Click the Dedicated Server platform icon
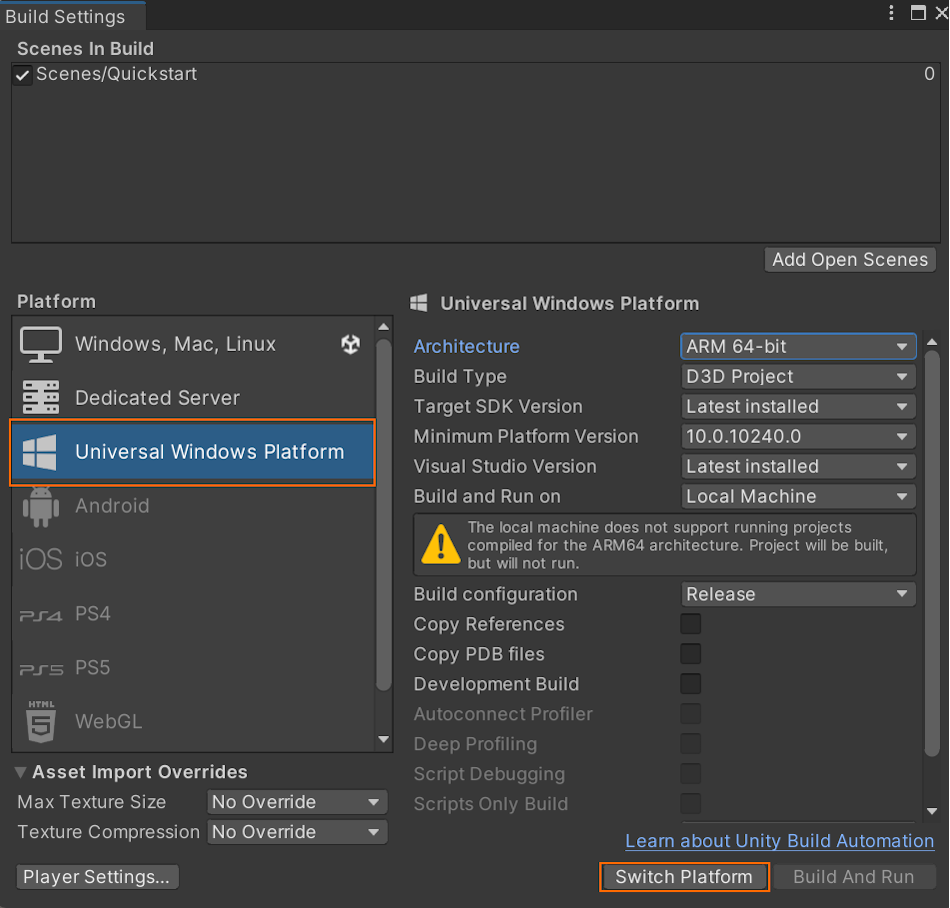 point(41,397)
